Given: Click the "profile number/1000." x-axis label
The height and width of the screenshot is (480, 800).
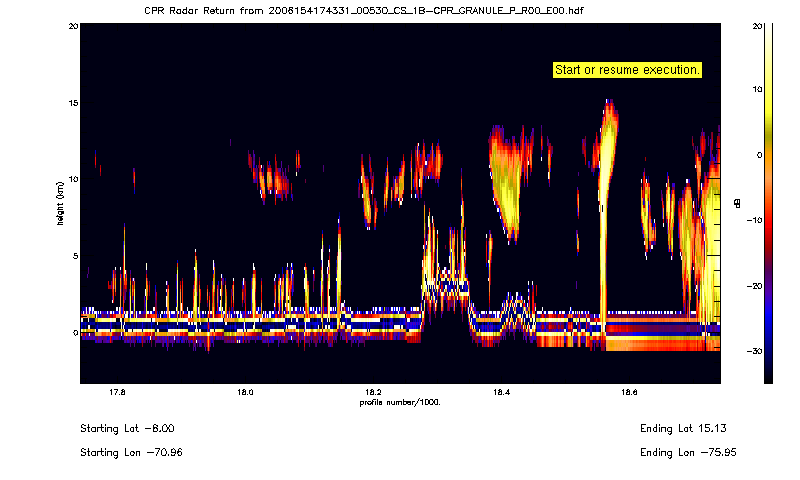Looking at the screenshot, I should coord(400,402).
